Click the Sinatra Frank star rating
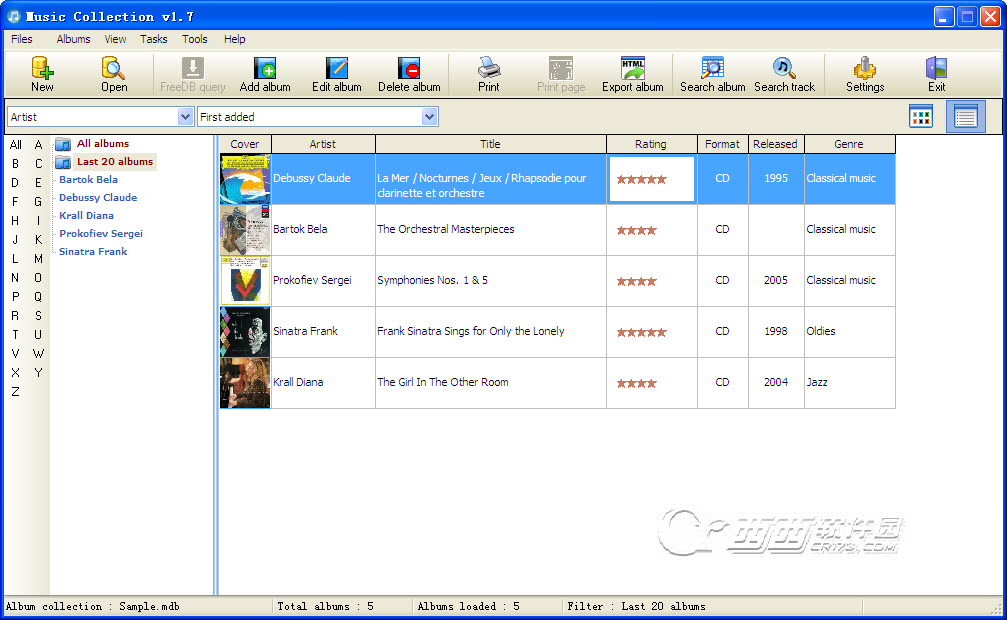Image resolution: width=1007 pixels, height=620 pixels. tap(642, 332)
